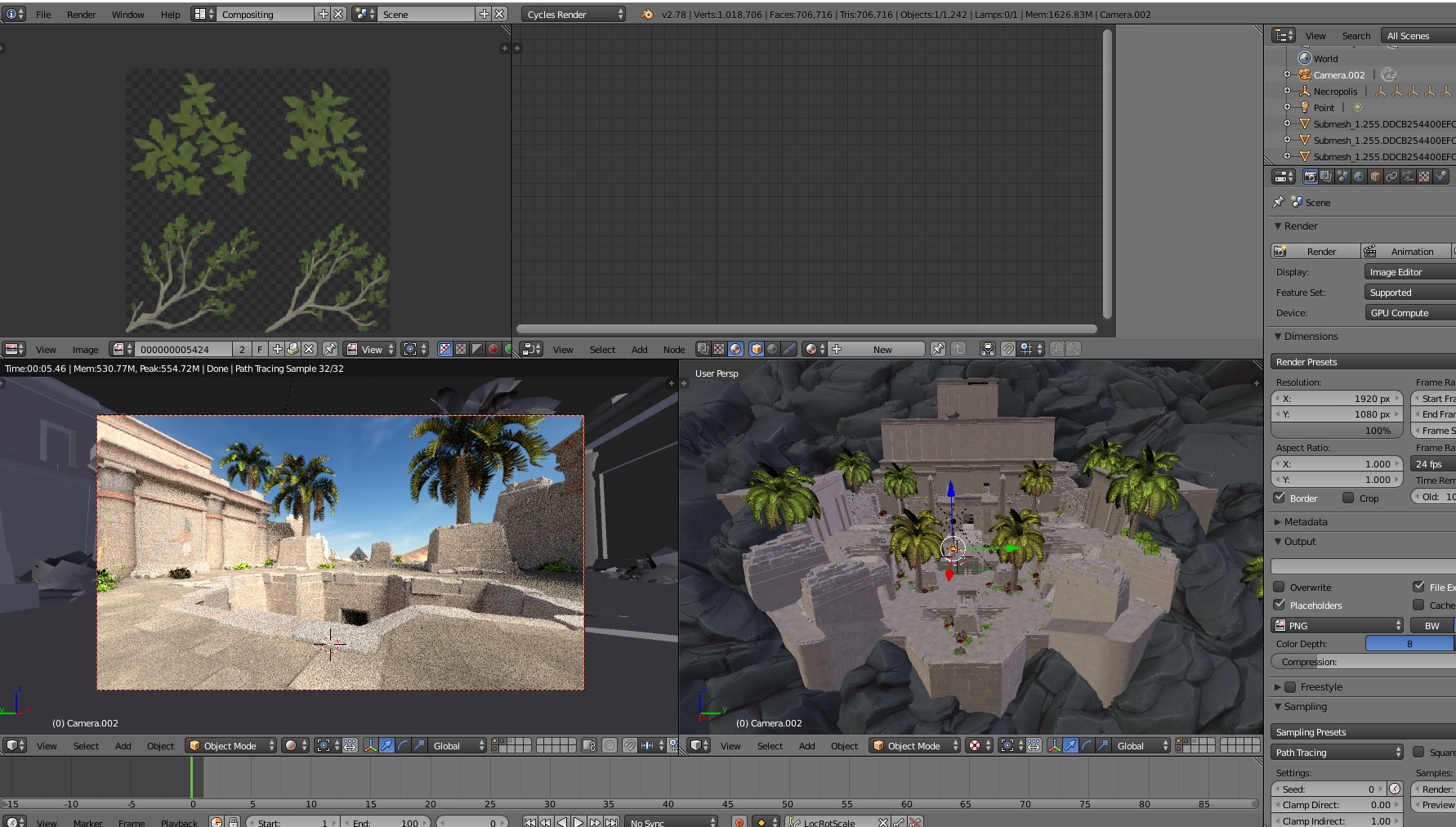
Task: Collapse the Dimensions panel
Action: coord(1310,336)
